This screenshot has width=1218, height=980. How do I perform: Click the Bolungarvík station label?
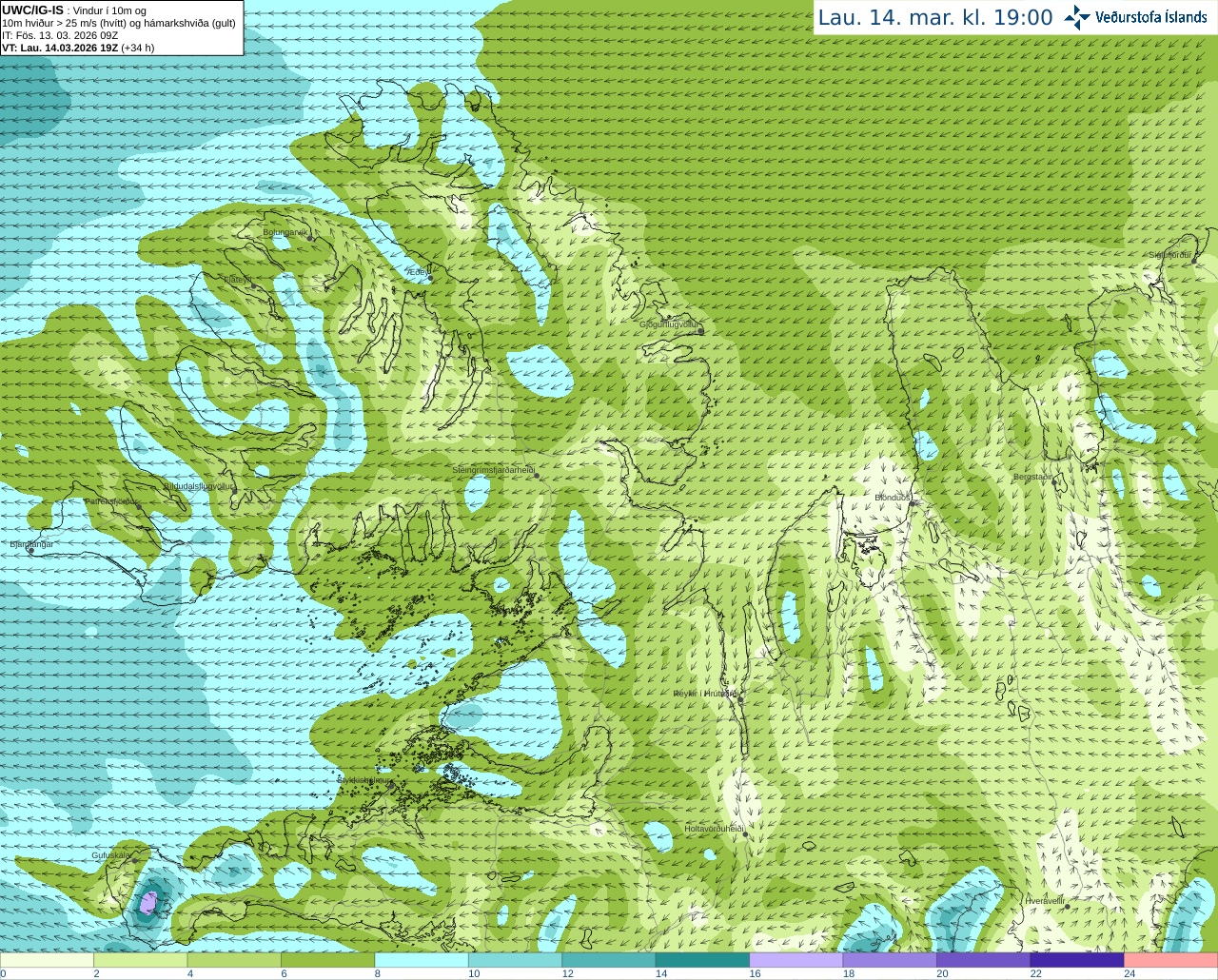[x=284, y=232]
